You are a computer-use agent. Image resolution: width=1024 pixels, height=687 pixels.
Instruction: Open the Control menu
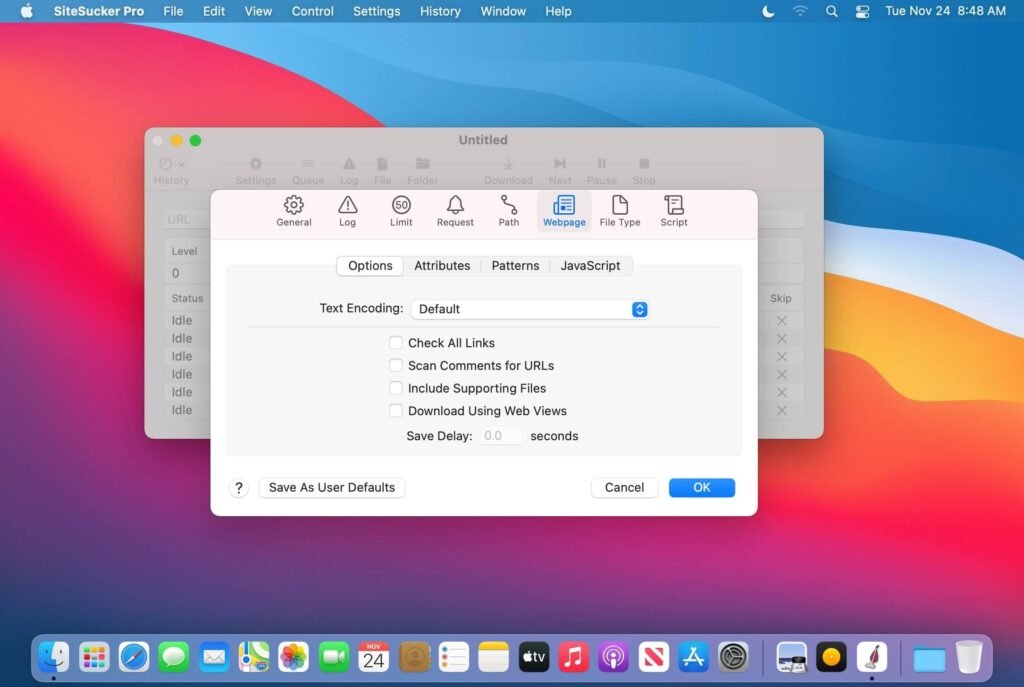pyautogui.click(x=312, y=11)
